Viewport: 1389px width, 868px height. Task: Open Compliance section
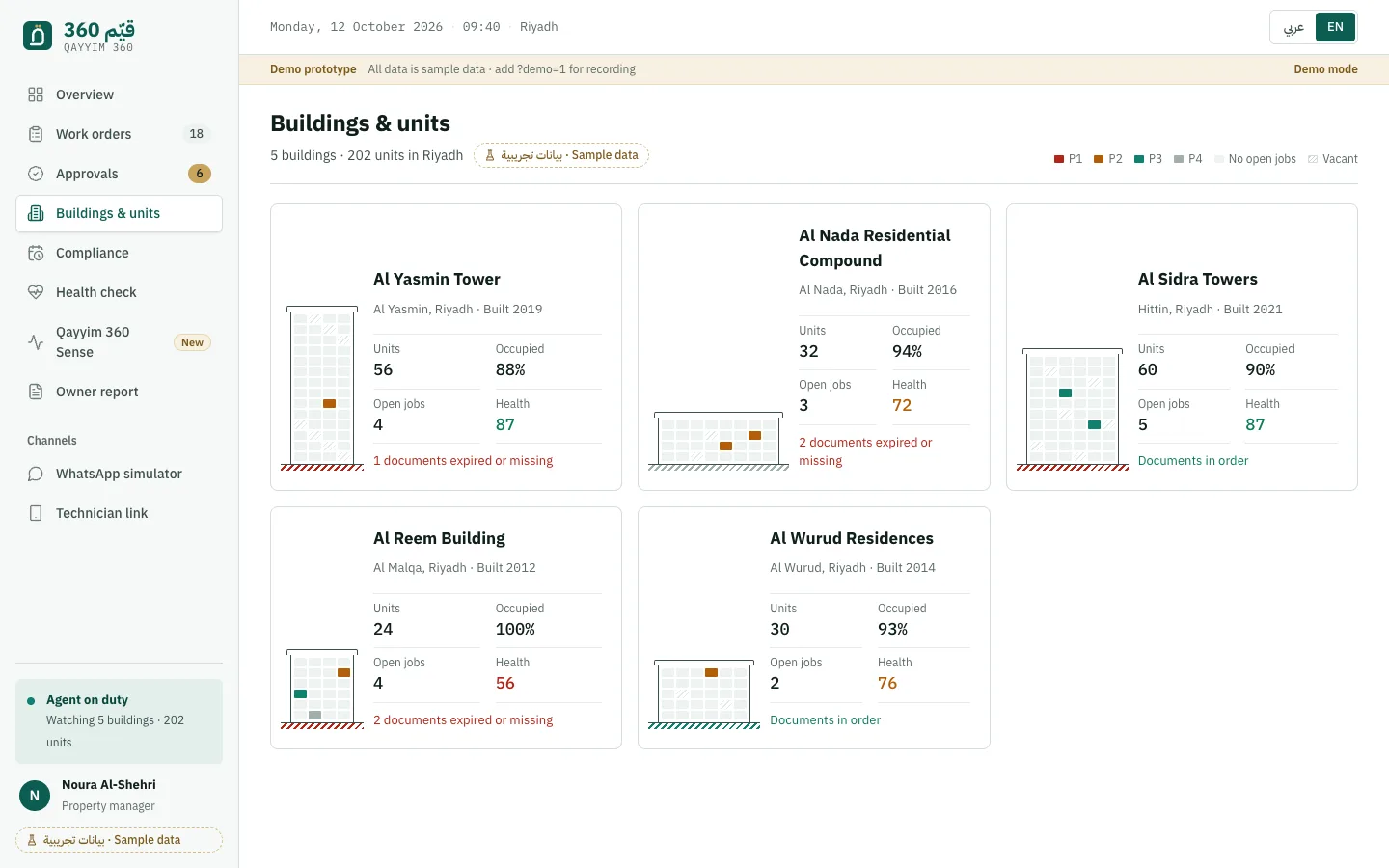[x=120, y=253]
